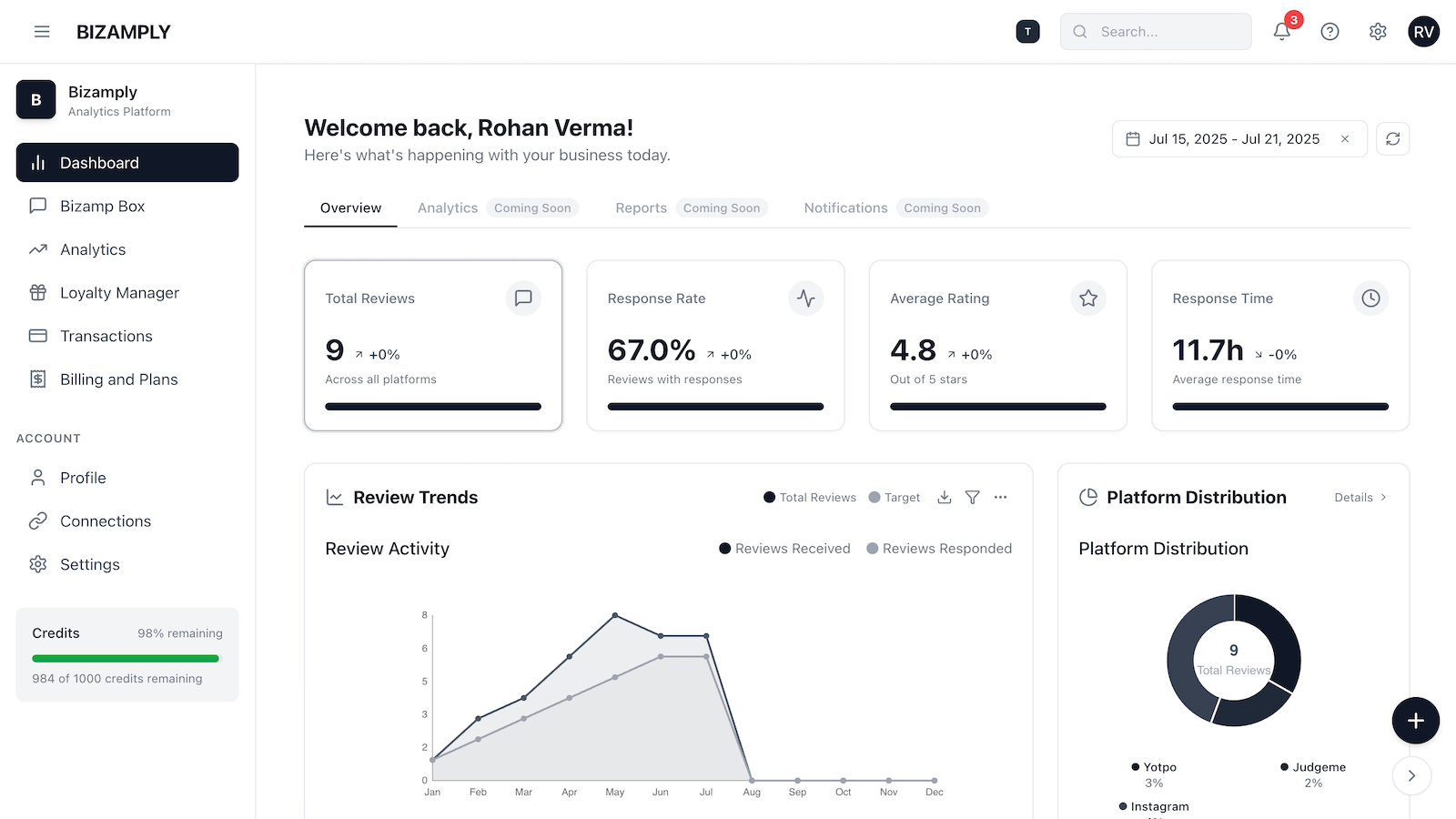The height and width of the screenshot is (819, 1456).
Task: Click the hamburger menu icon
Action: 42,32
